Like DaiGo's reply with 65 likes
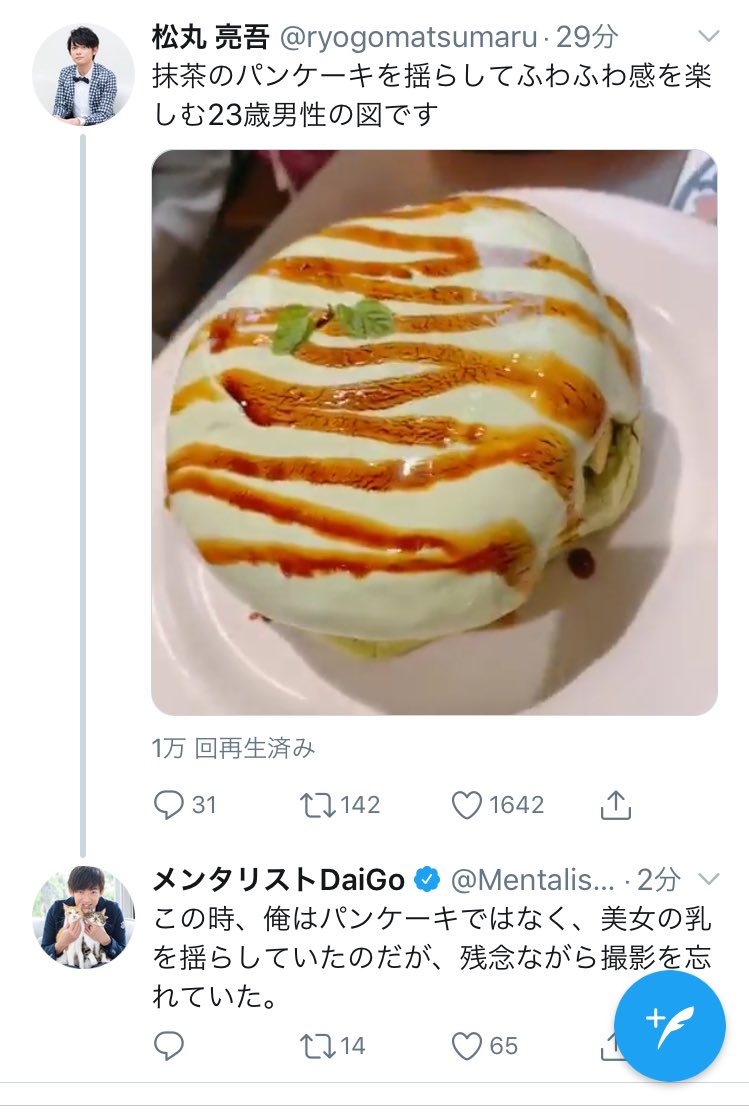Viewport: 749px width, 1114px height. click(467, 1046)
